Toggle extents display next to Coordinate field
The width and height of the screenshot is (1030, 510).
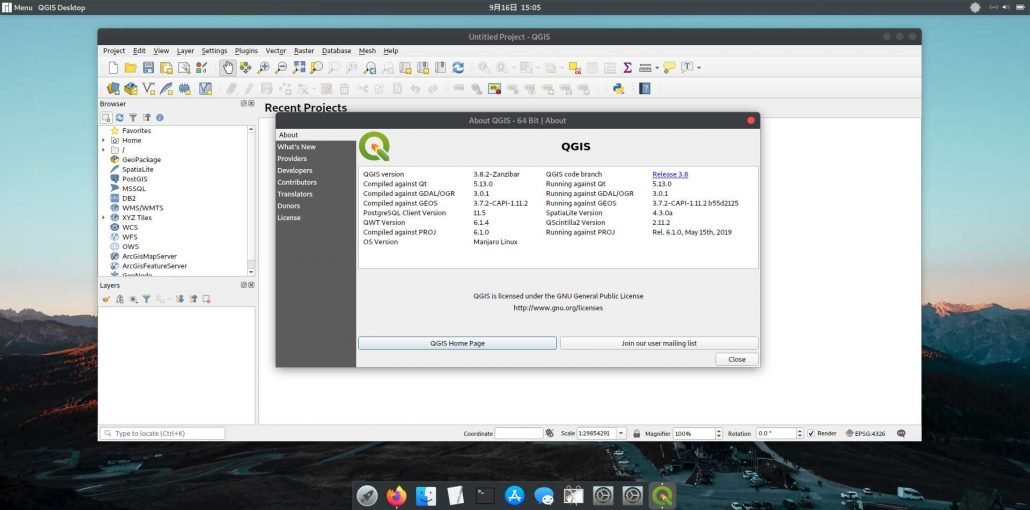[550, 434]
